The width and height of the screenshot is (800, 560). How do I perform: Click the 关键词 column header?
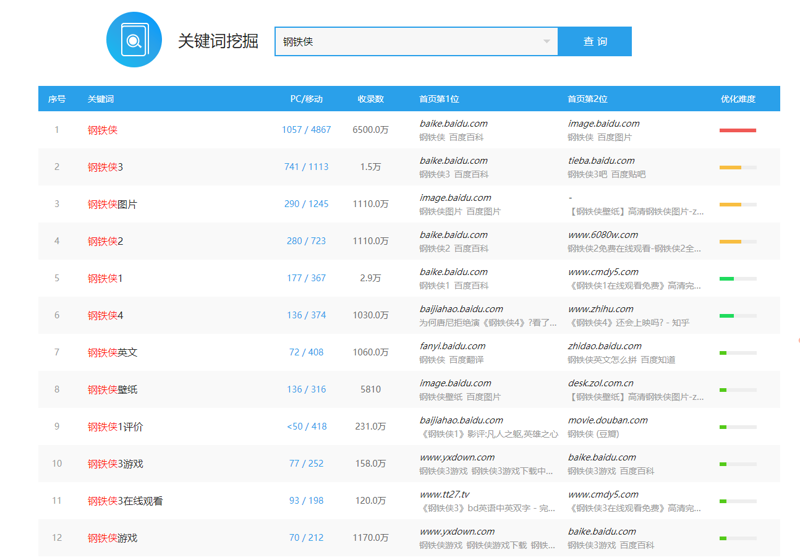coord(101,99)
